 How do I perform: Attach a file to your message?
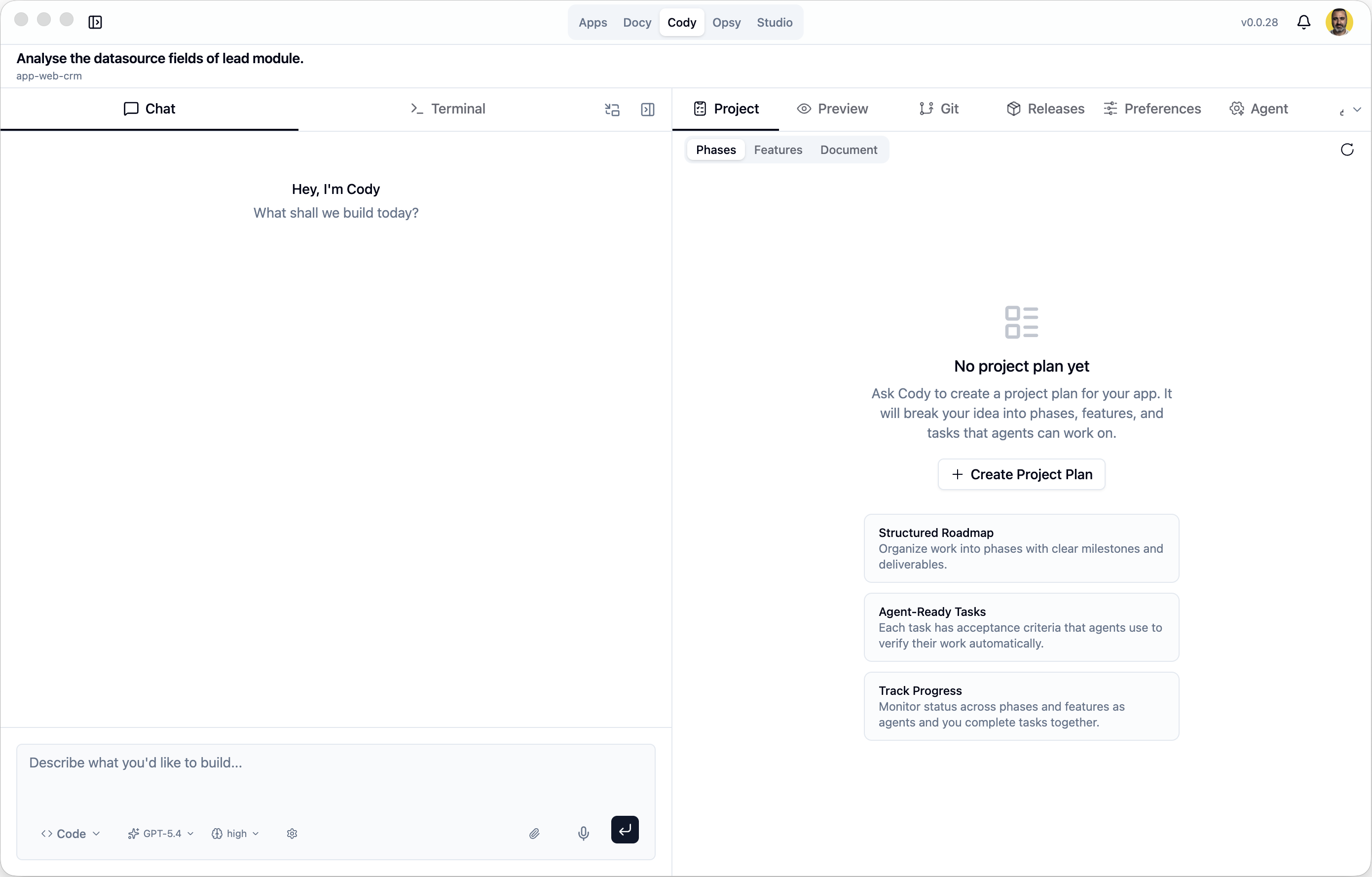(534, 833)
